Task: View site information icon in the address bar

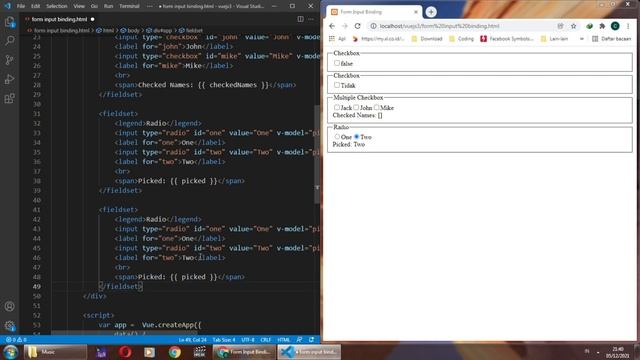Action: pos(373,26)
